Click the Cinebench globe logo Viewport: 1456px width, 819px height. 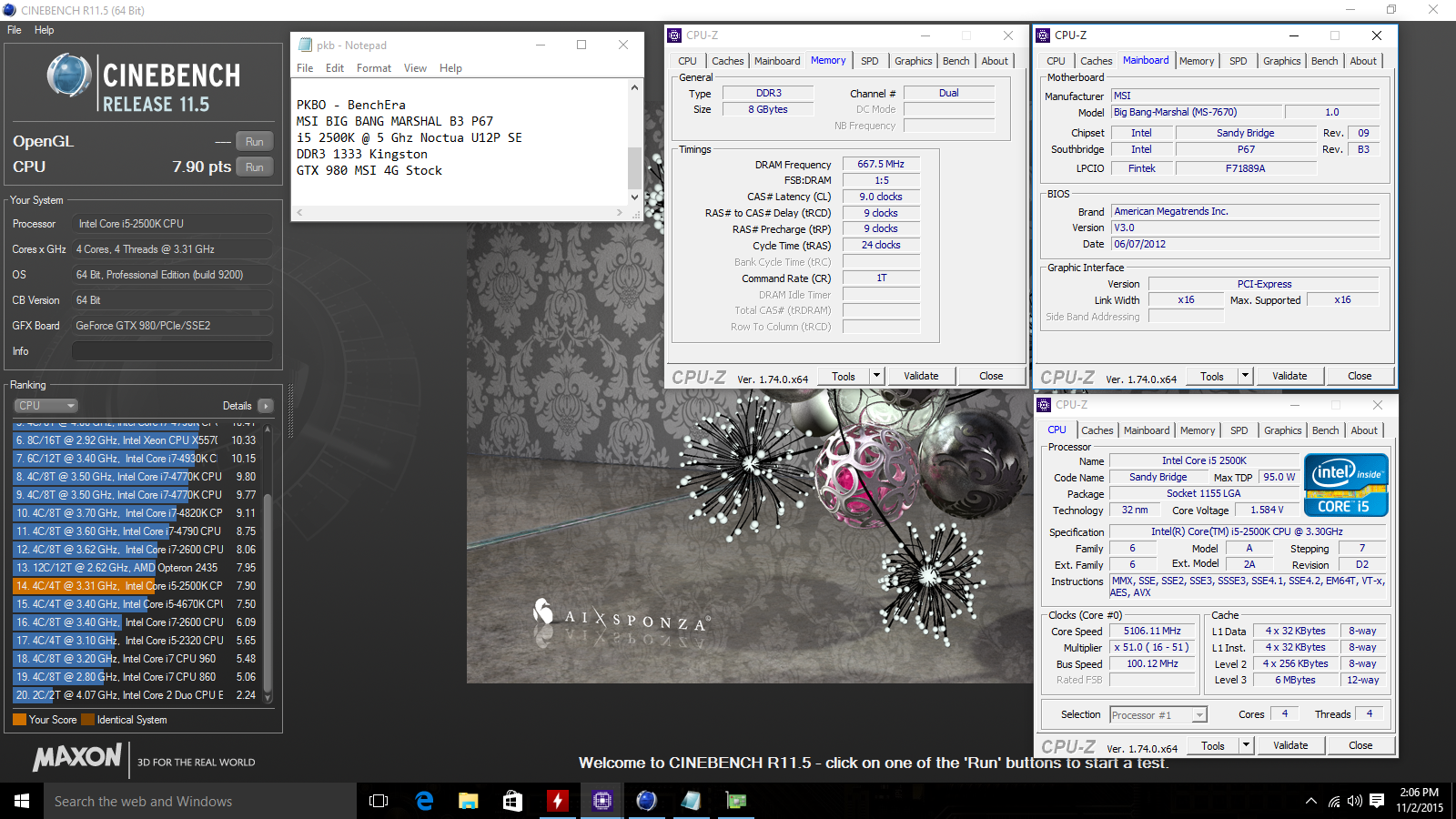tap(69, 76)
